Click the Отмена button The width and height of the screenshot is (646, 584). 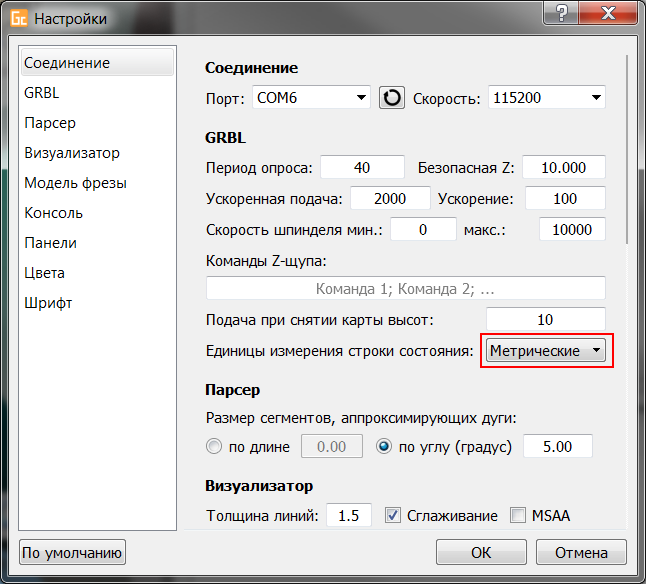pyautogui.click(x=581, y=552)
